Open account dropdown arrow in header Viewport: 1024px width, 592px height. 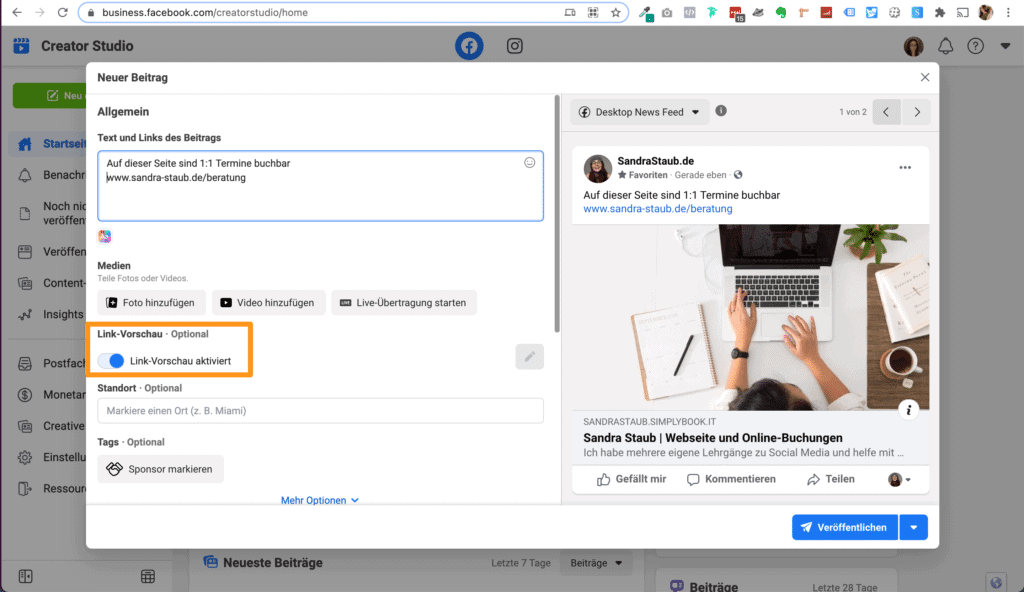pyautogui.click(x=1005, y=46)
